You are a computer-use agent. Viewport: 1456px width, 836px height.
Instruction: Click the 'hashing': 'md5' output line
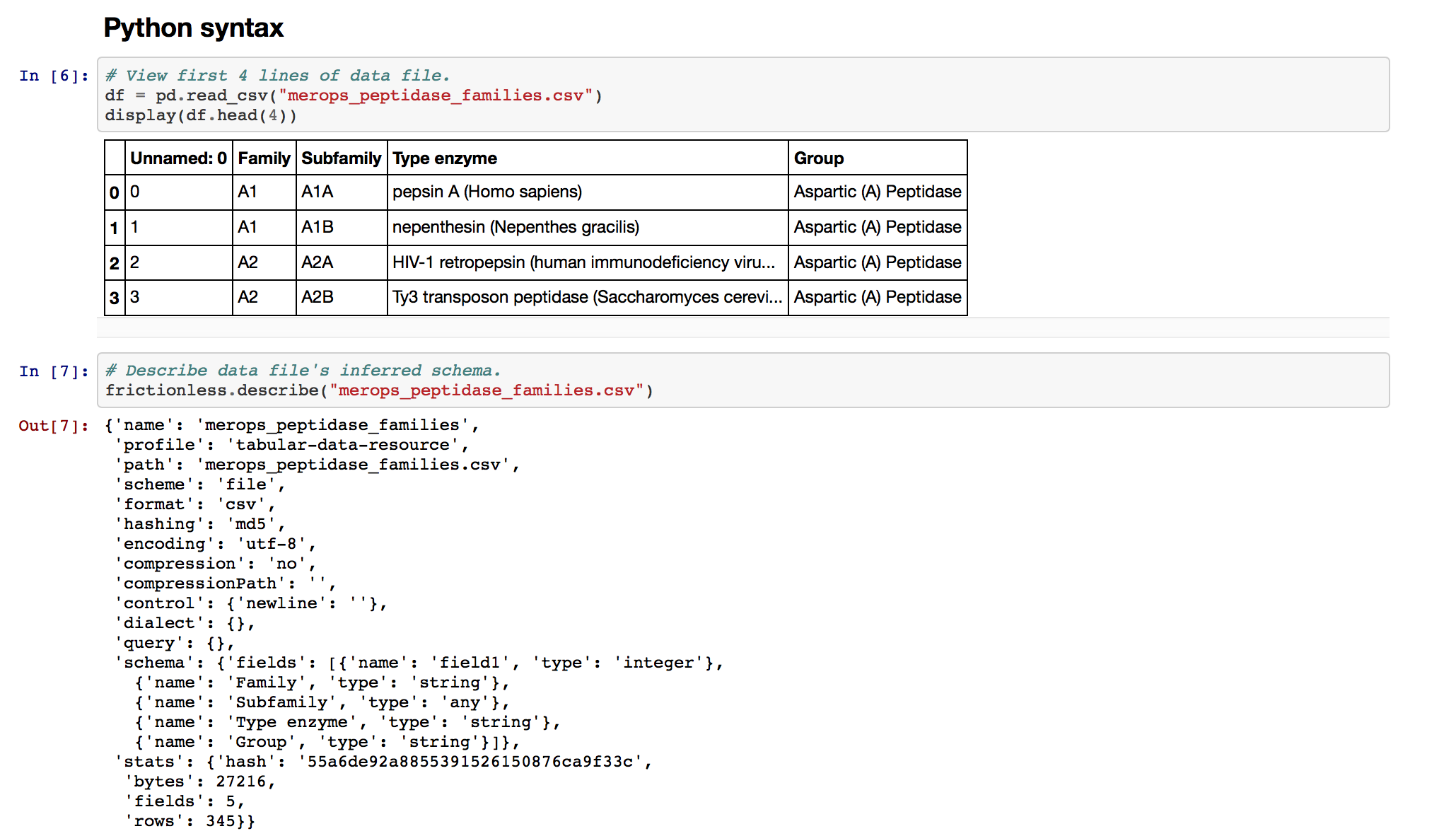pyautogui.click(x=200, y=524)
